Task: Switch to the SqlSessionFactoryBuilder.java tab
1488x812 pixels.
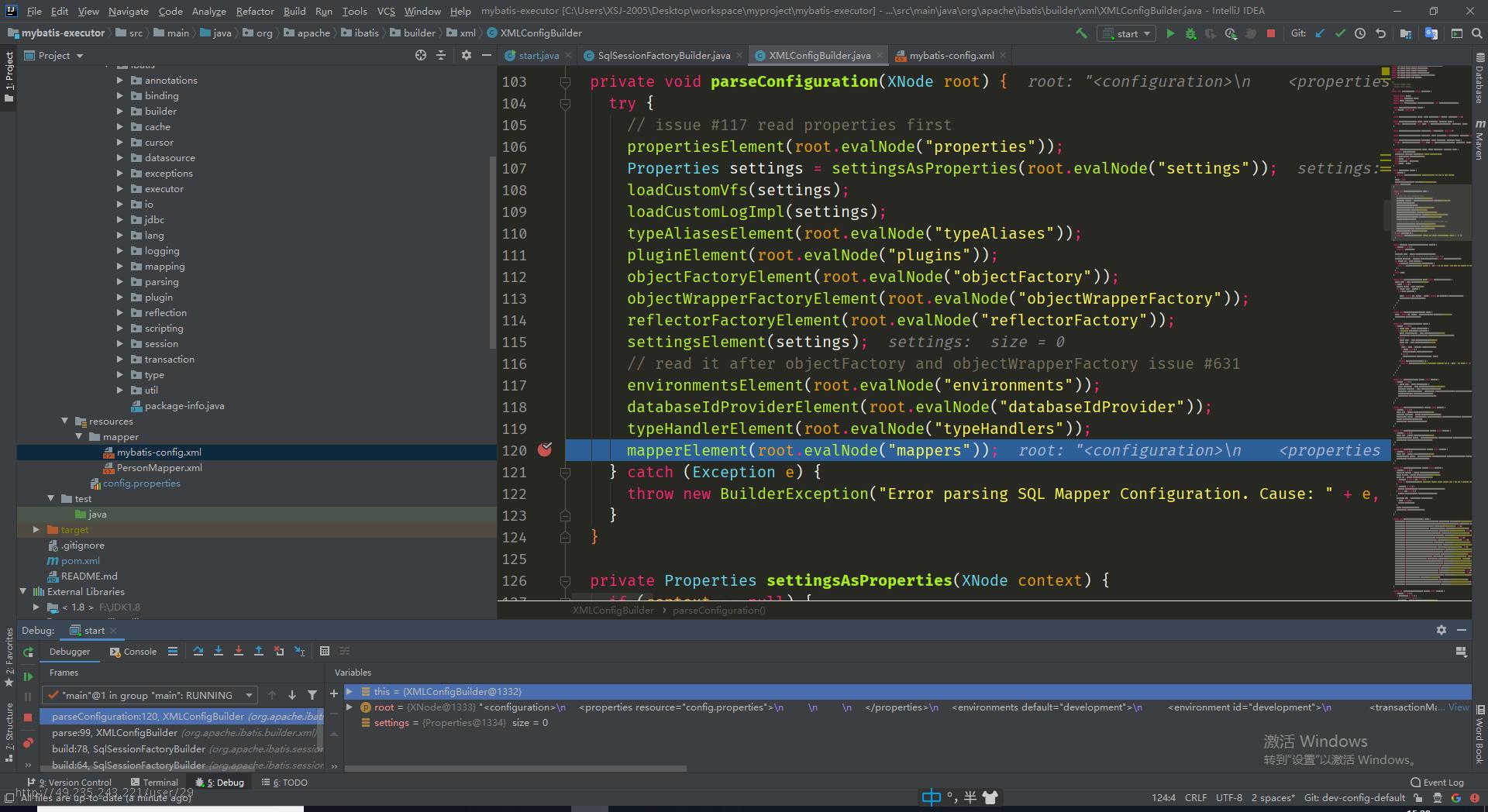Action: pos(663,55)
